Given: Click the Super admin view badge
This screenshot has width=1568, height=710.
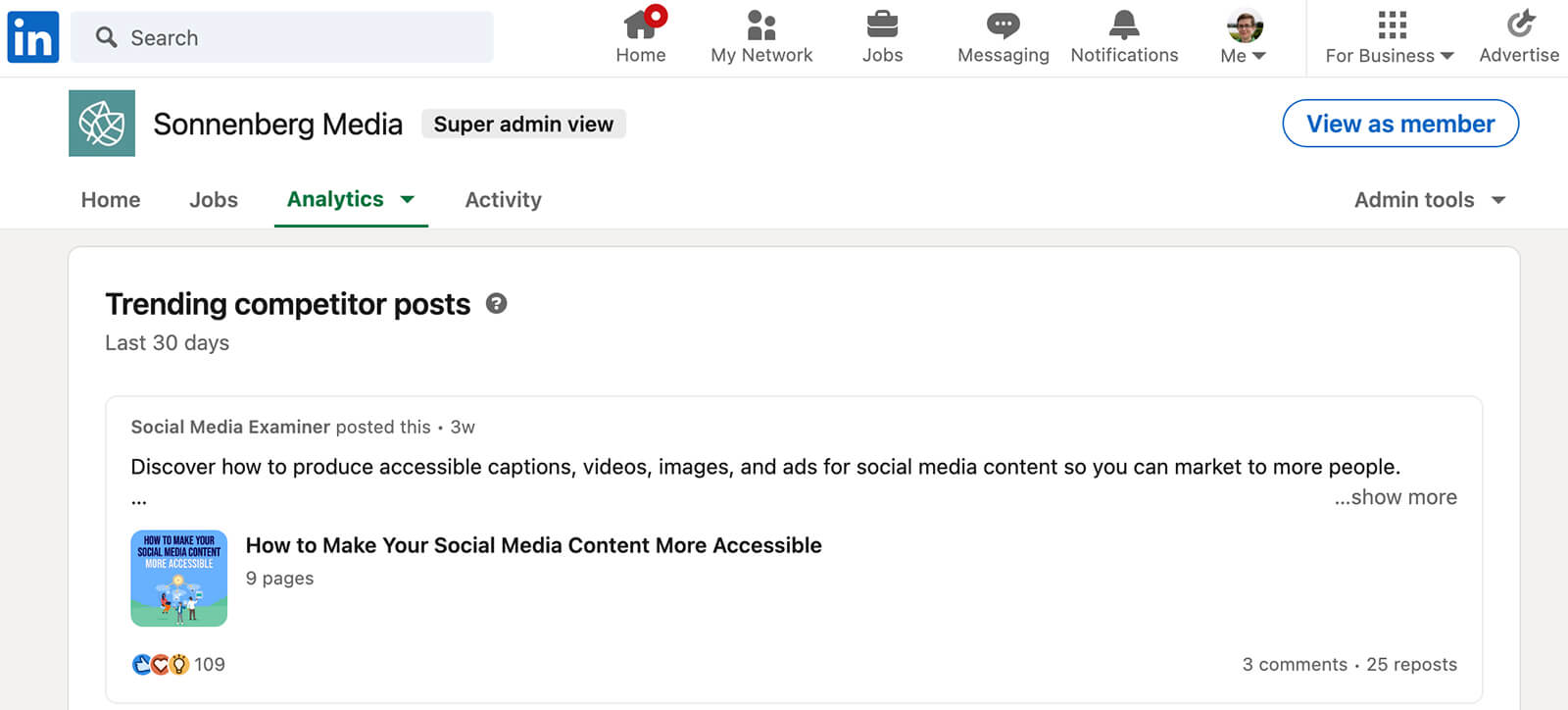Looking at the screenshot, I should click(x=523, y=124).
